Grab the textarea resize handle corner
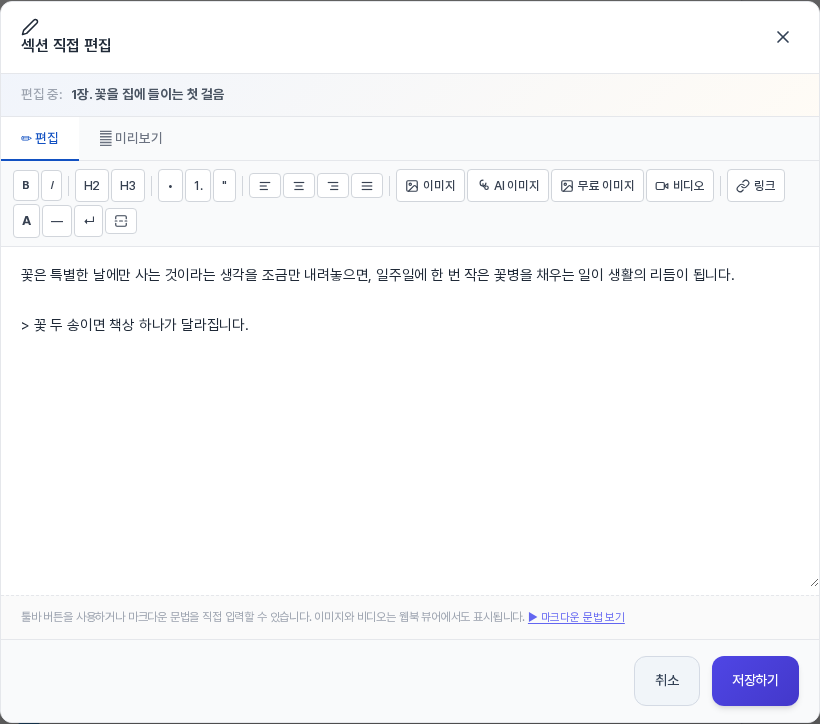The width and height of the screenshot is (820, 724). click(814, 582)
